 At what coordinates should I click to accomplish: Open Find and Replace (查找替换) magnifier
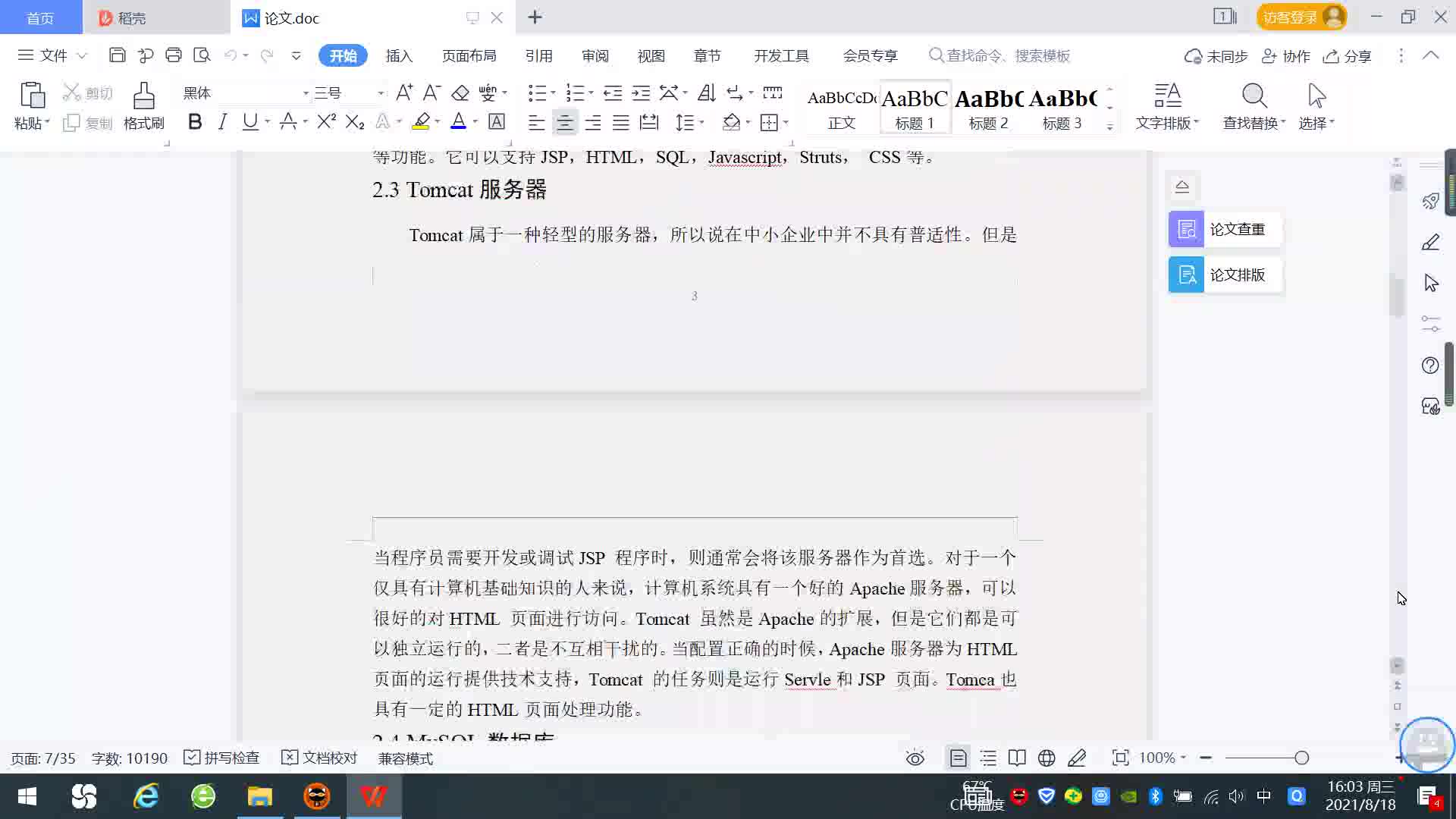(x=1254, y=97)
